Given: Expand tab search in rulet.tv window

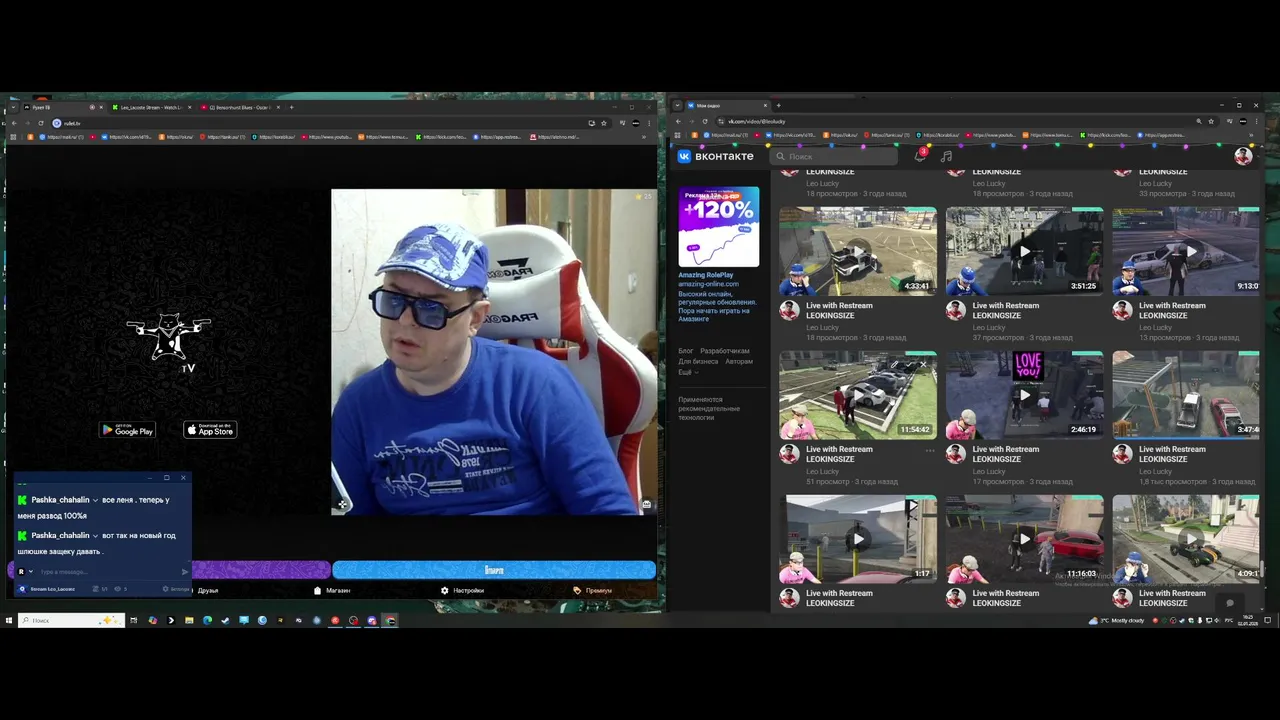Looking at the screenshot, I should pos(12,107).
